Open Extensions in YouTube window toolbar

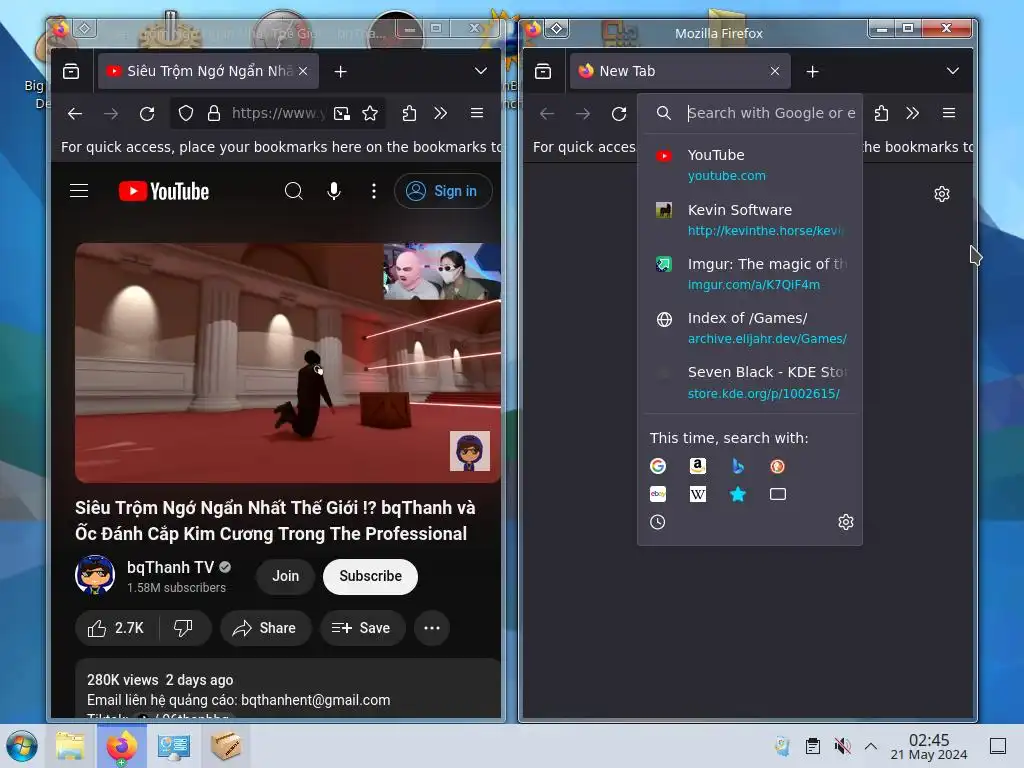[409, 114]
